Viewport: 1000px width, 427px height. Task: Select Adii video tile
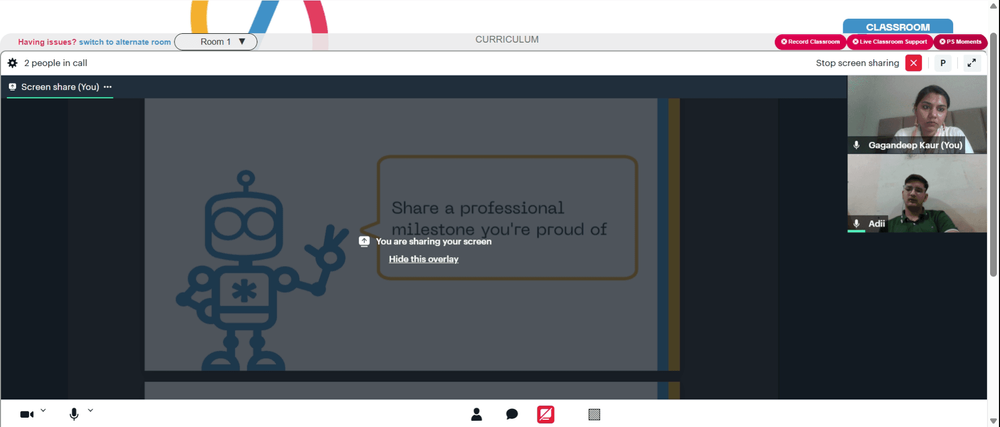(916, 194)
